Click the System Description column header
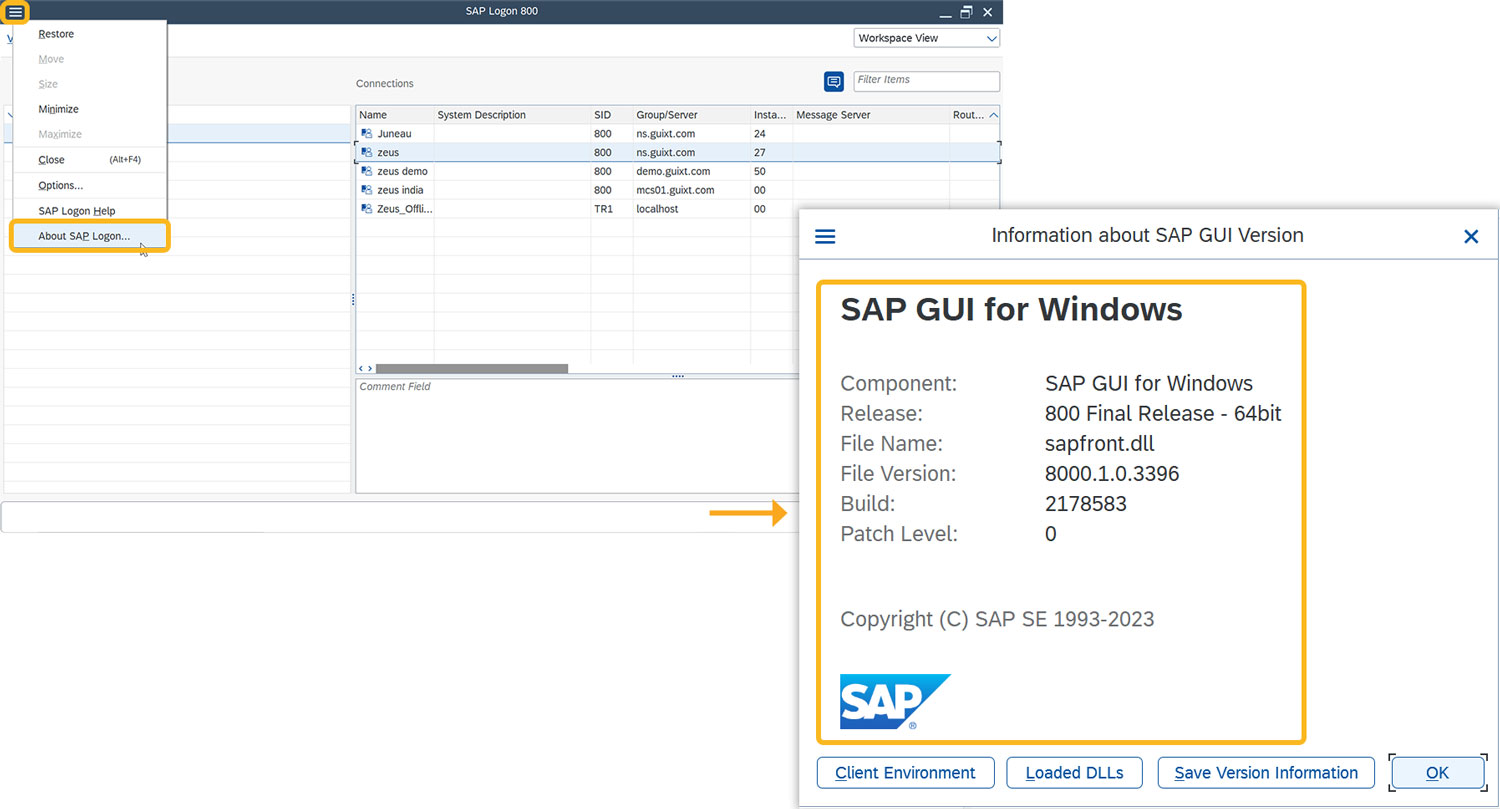 pyautogui.click(x=512, y=115)
